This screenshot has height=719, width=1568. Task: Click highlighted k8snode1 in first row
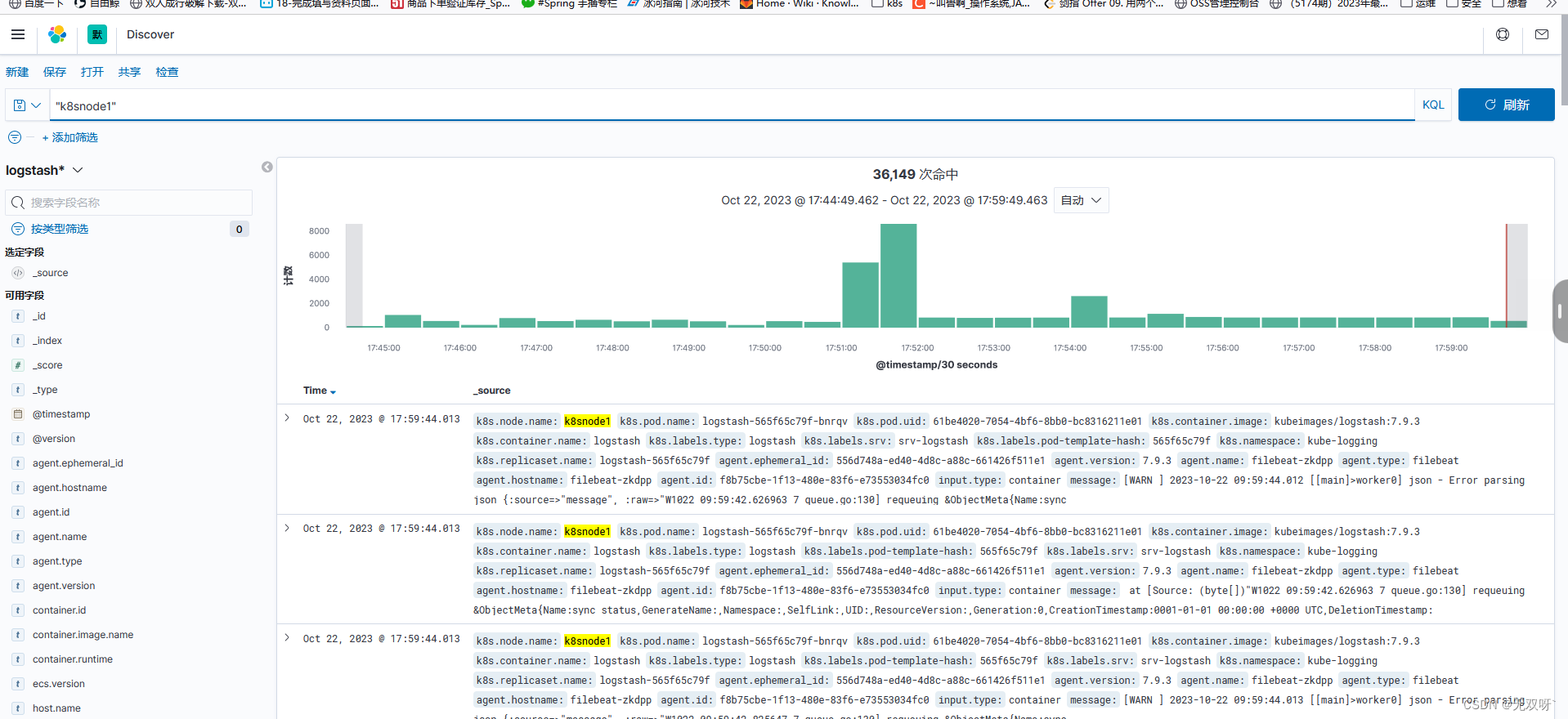(x=587, y=422)
